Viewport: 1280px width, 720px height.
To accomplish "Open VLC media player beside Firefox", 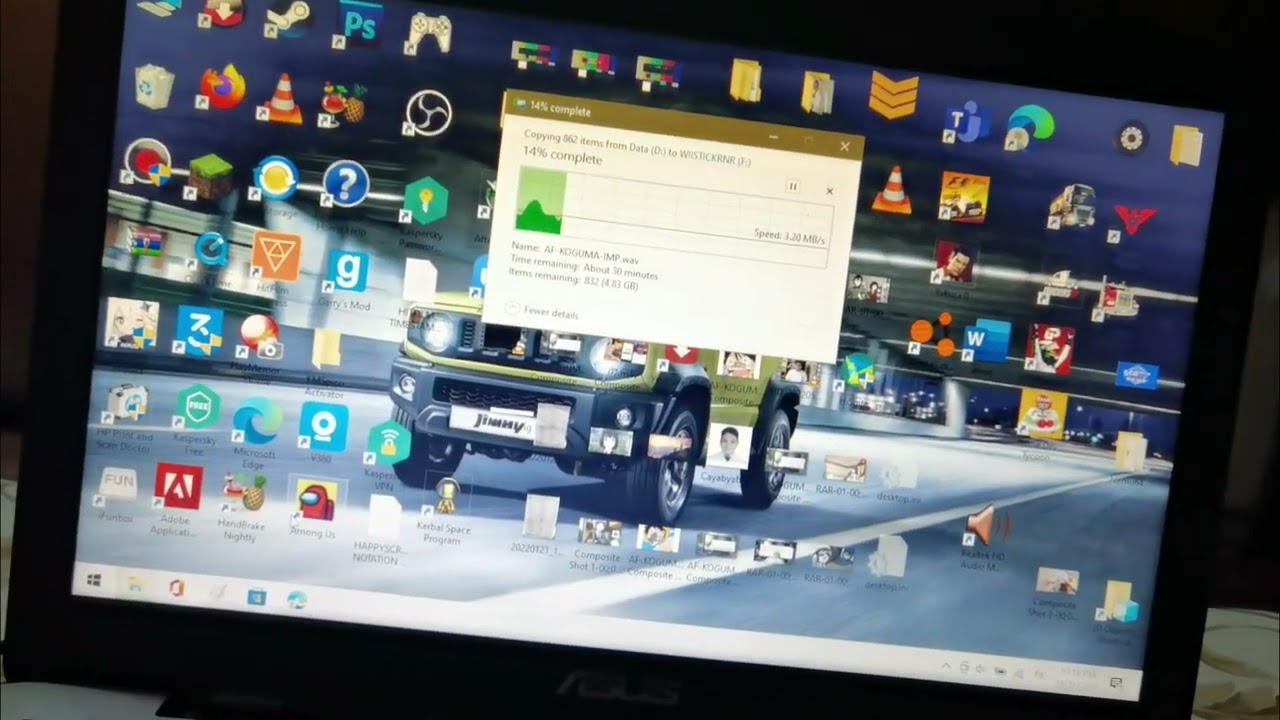I will pos(282,99).
